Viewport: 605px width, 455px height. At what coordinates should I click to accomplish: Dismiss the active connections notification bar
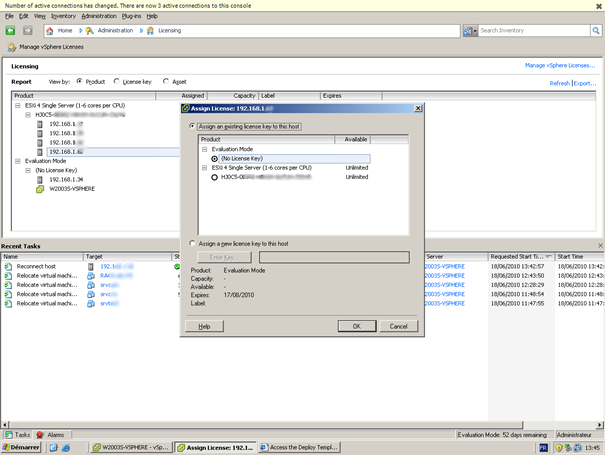pos(599,6)
